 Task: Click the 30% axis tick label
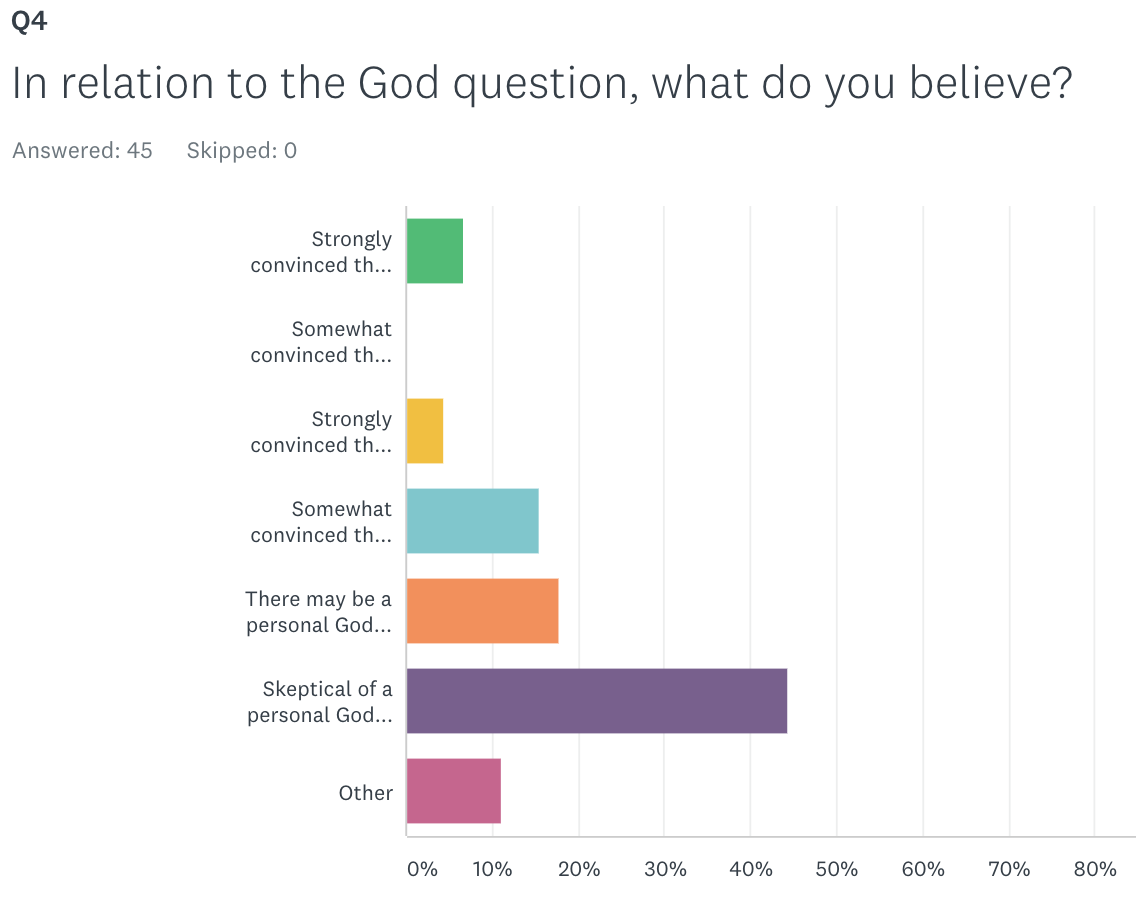point(665,869)
